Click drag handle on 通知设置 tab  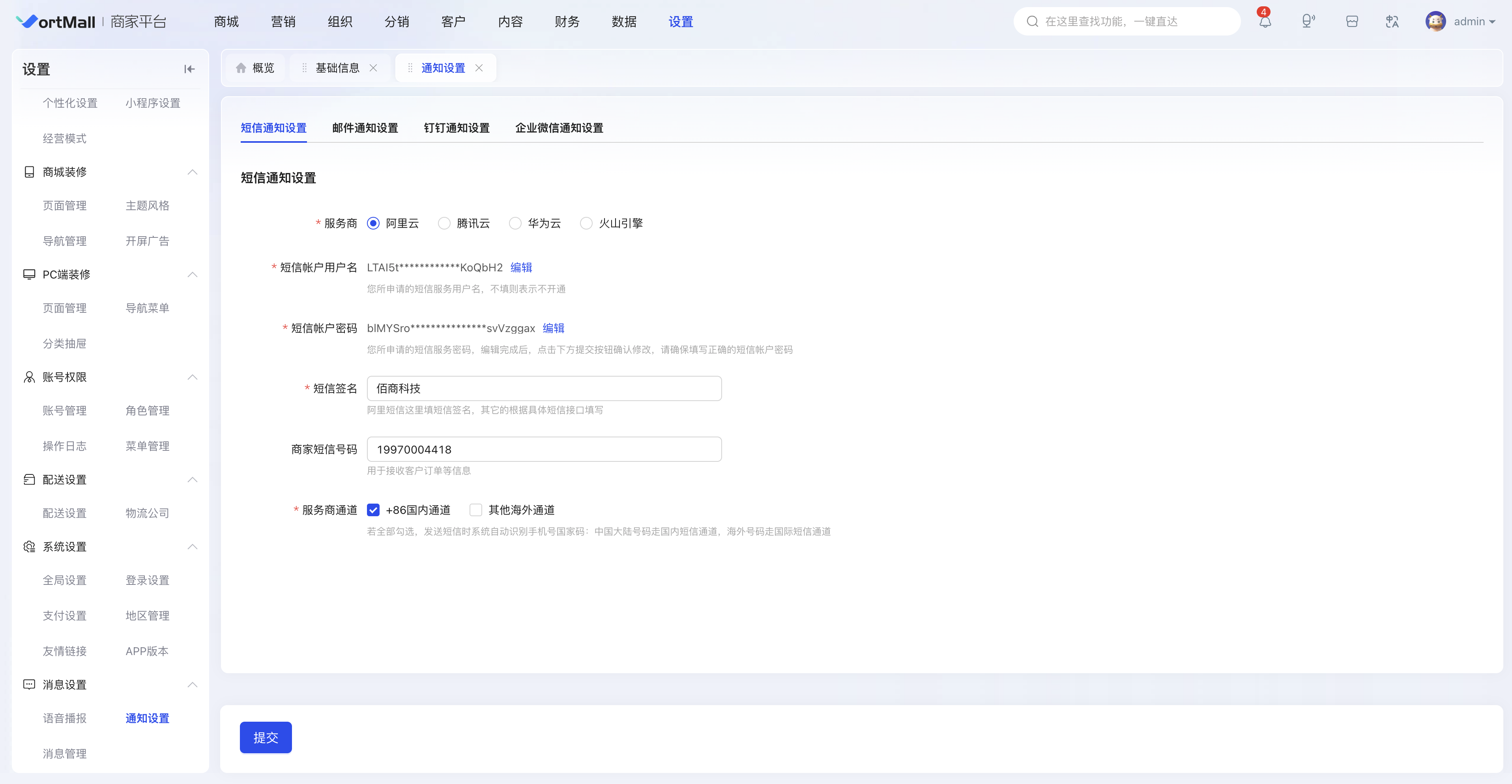(410, 68)
